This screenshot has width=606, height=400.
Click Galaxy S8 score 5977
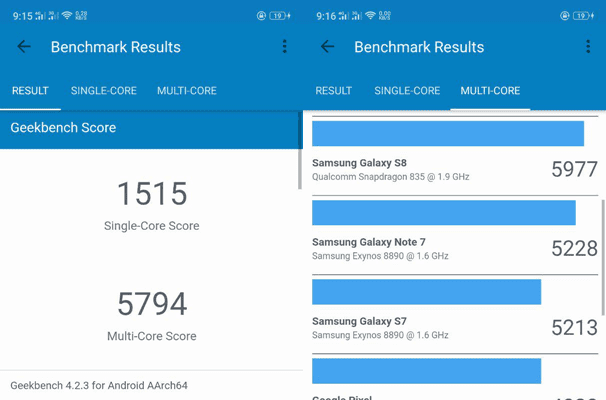[574, 169]
